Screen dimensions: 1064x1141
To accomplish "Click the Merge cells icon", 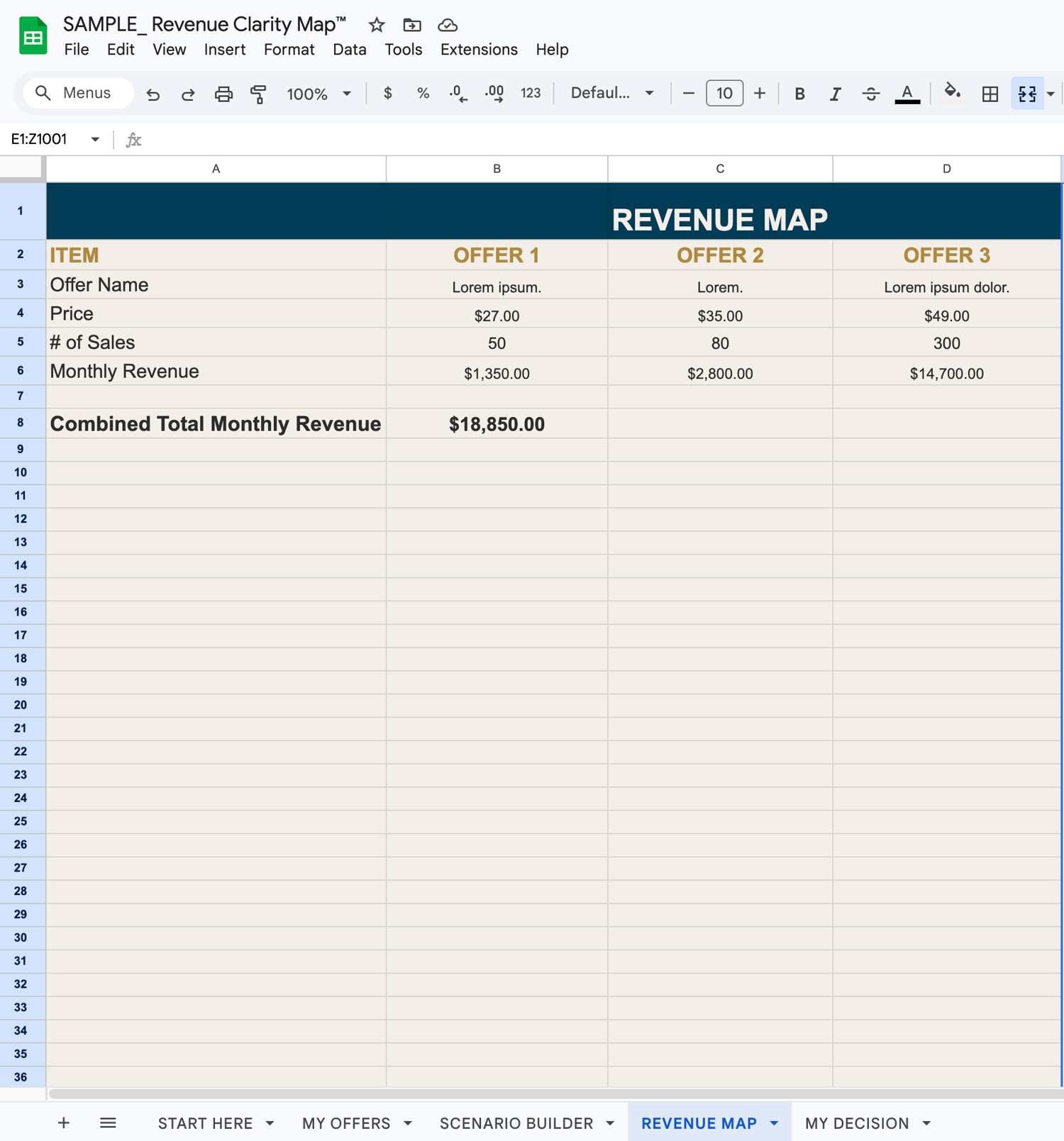I will point(1026,94).
